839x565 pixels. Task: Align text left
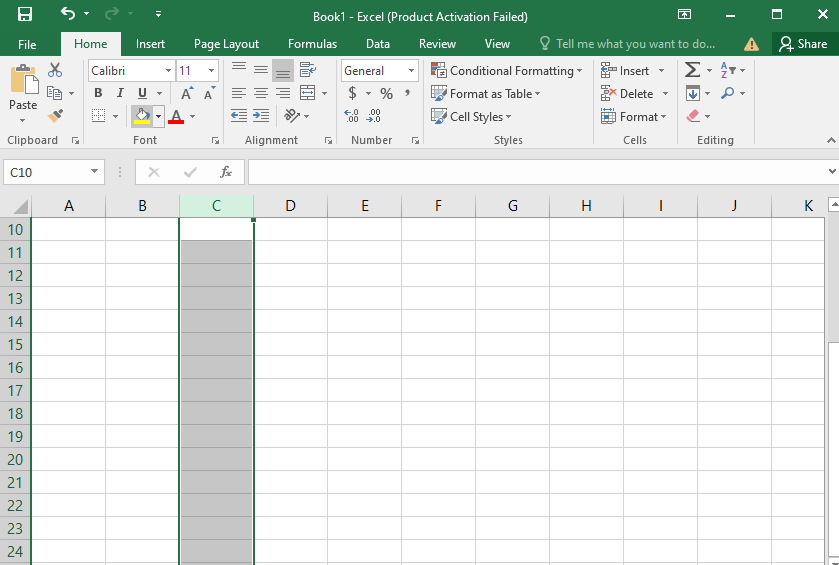click(x=239, y=93)
